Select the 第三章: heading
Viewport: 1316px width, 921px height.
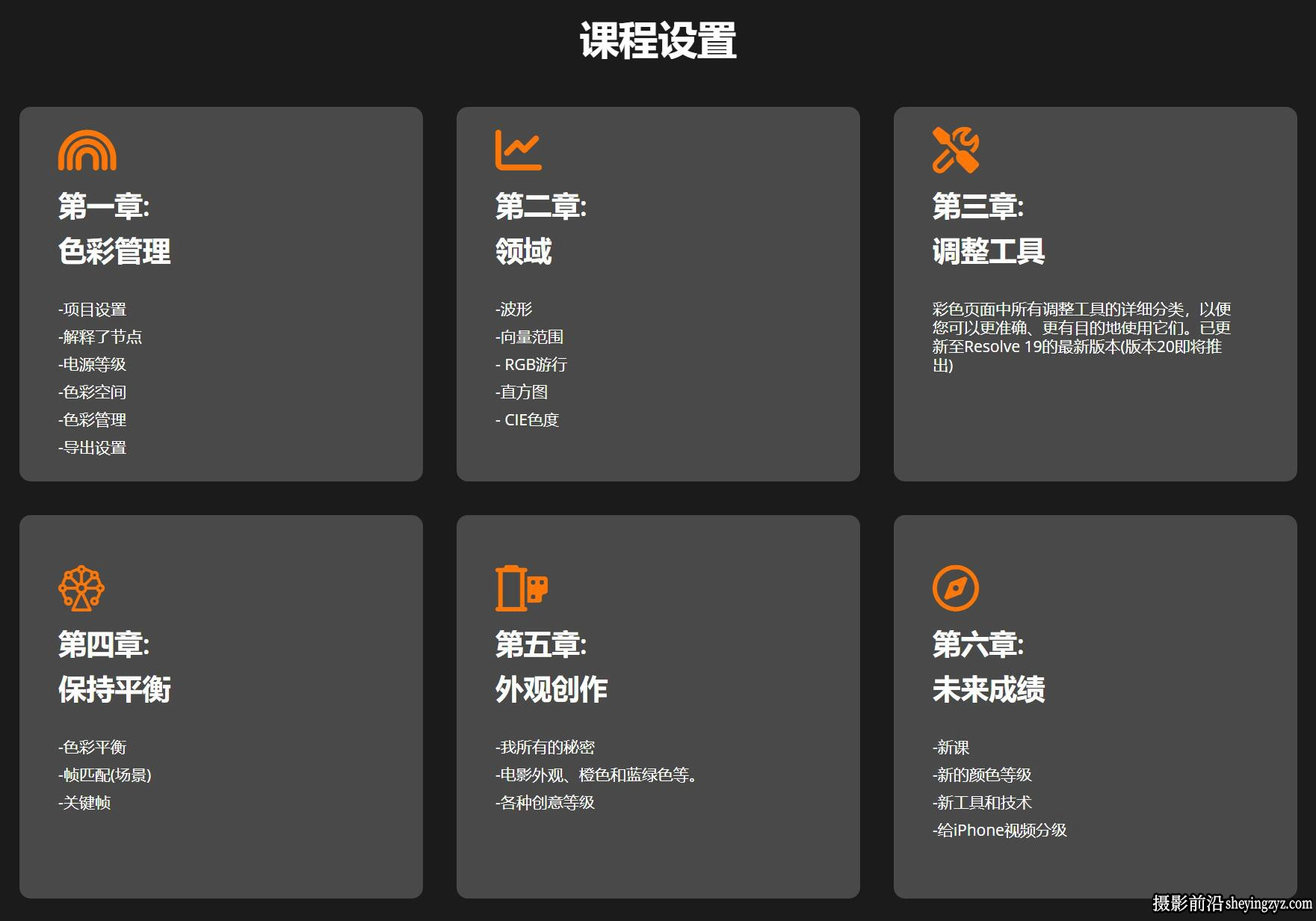[x=978, y=206]
